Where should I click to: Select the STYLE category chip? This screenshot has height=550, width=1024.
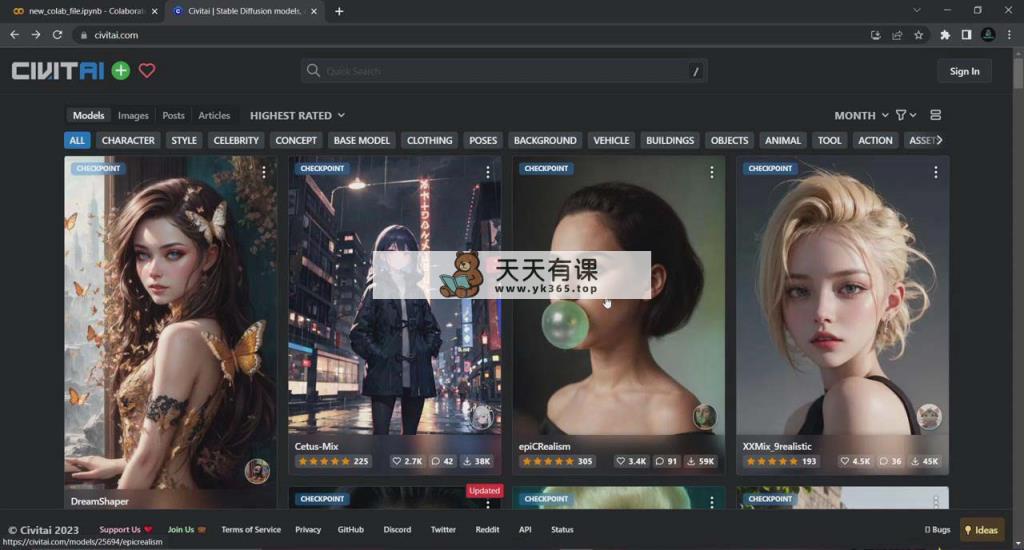coord(184,140)
